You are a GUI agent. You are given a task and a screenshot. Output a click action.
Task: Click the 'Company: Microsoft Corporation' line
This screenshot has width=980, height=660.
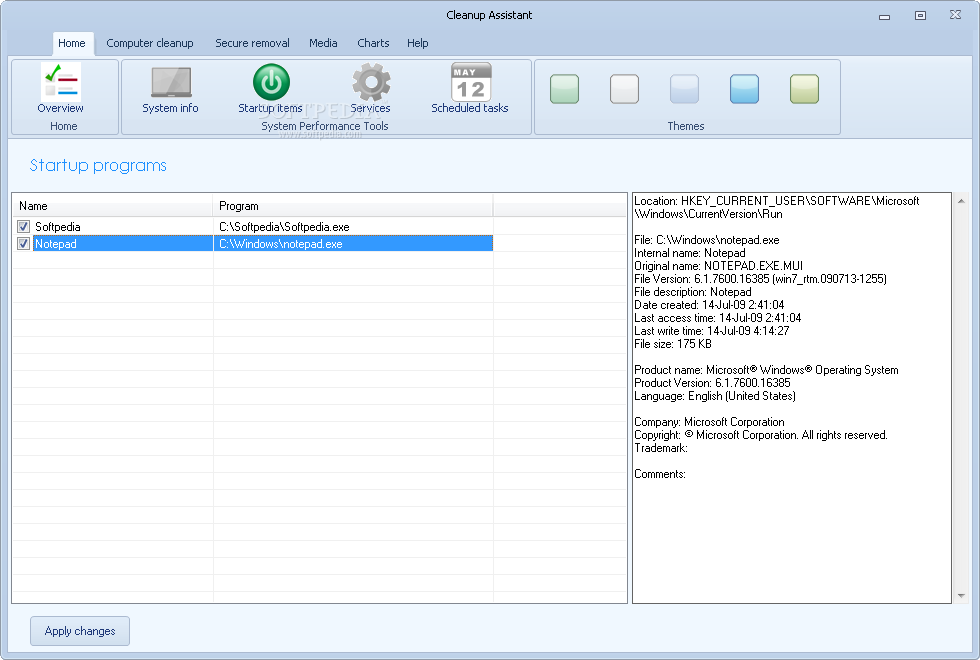(x=709, y=422)
